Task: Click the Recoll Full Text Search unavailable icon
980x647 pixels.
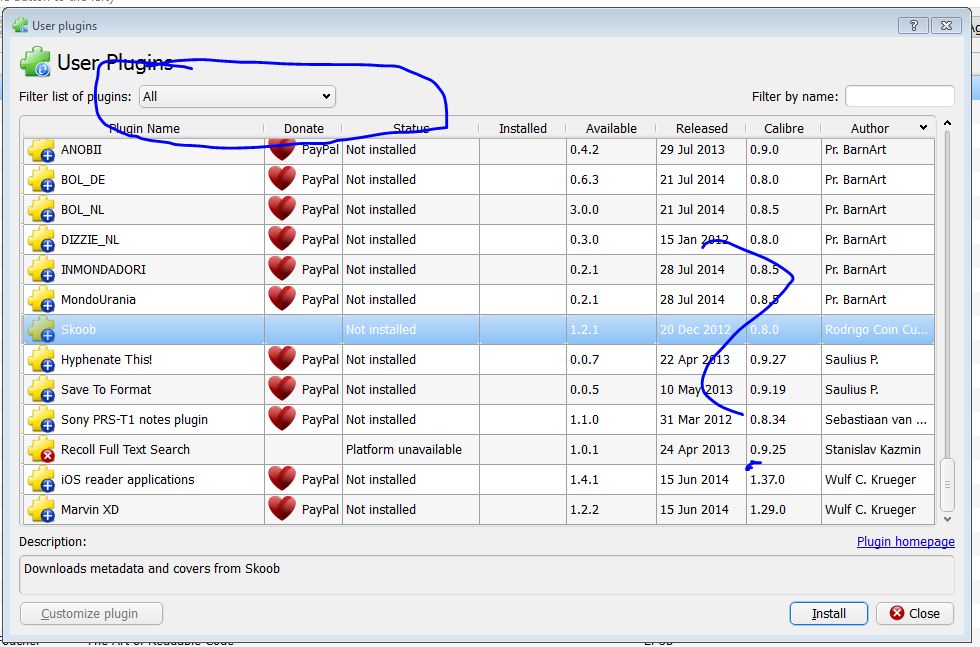Action: [41, 450]
